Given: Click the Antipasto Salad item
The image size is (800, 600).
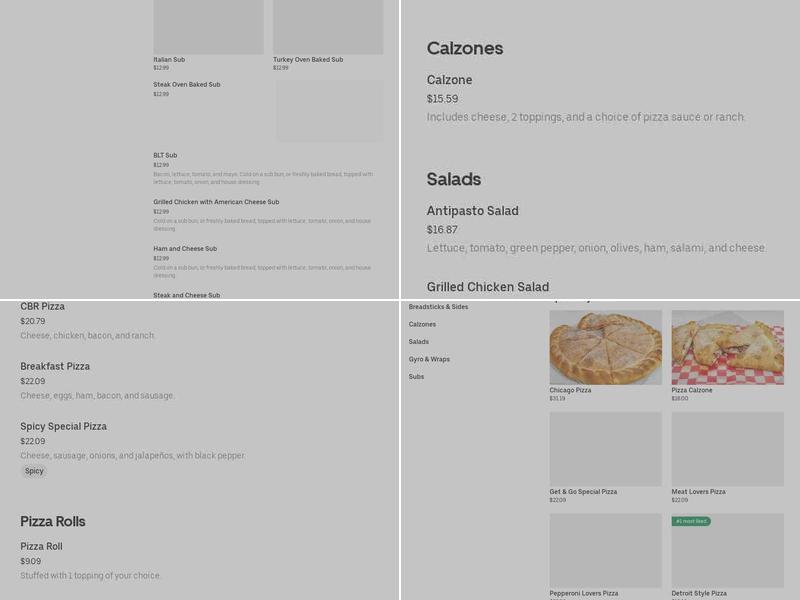Looking at the screenshot, I should click(472, 211).
